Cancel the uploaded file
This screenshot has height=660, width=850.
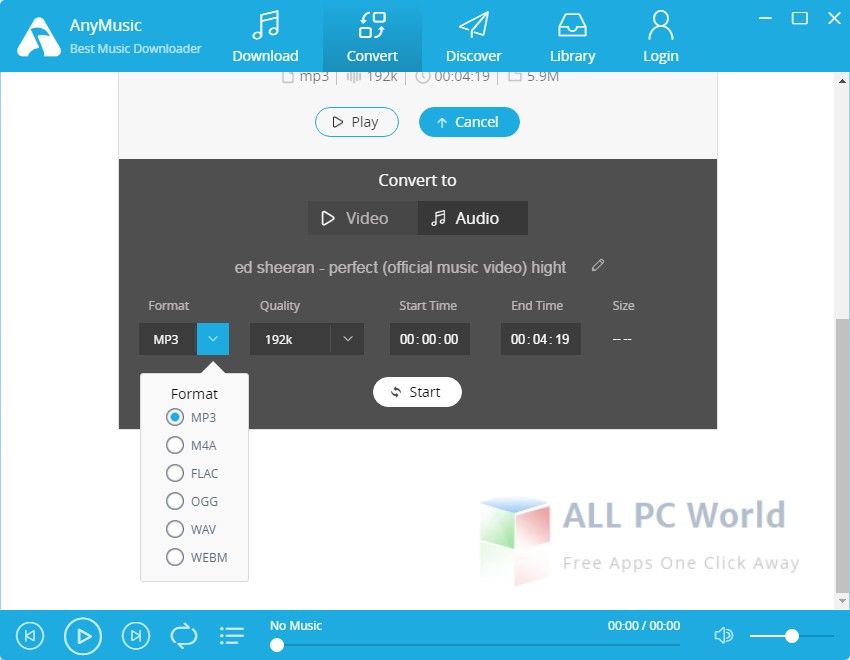(x=469, y=122)
